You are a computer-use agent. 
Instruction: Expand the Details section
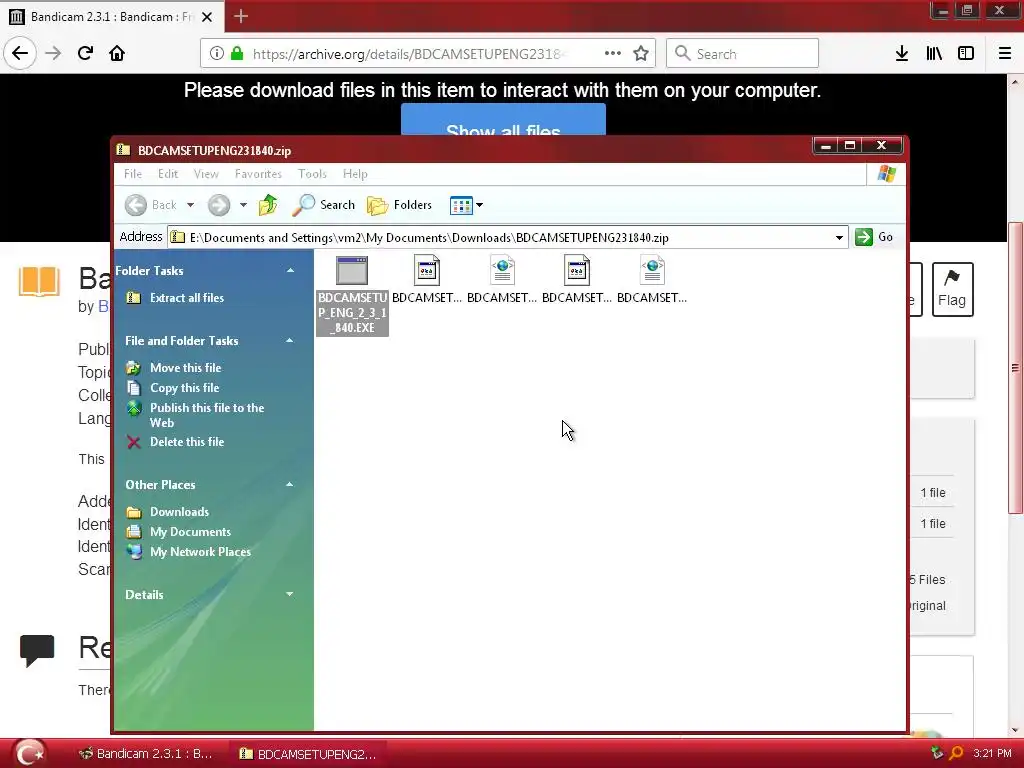coord(290,594)
